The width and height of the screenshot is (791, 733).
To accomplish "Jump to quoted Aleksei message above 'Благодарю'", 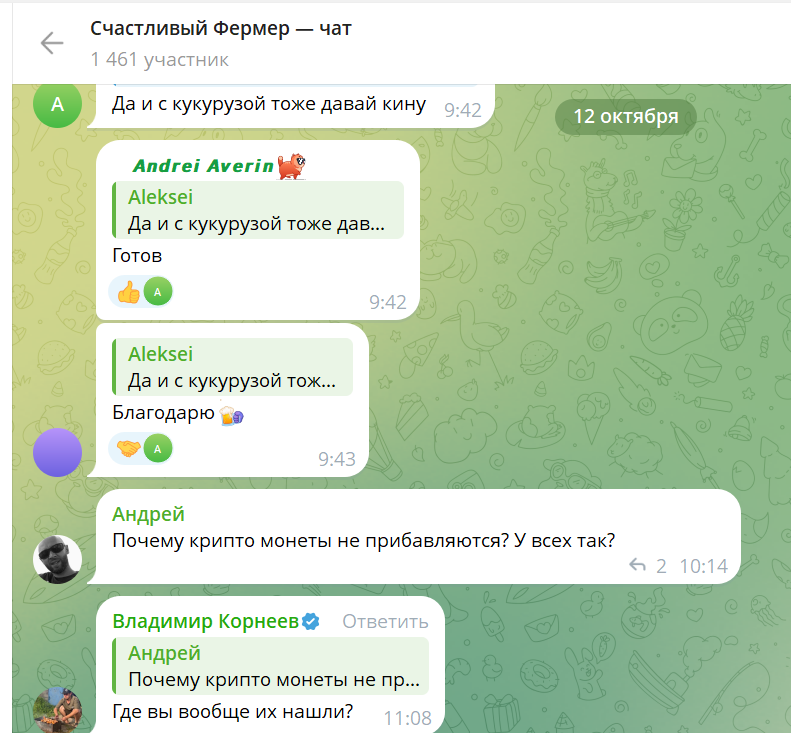I will tap(233, 367).
